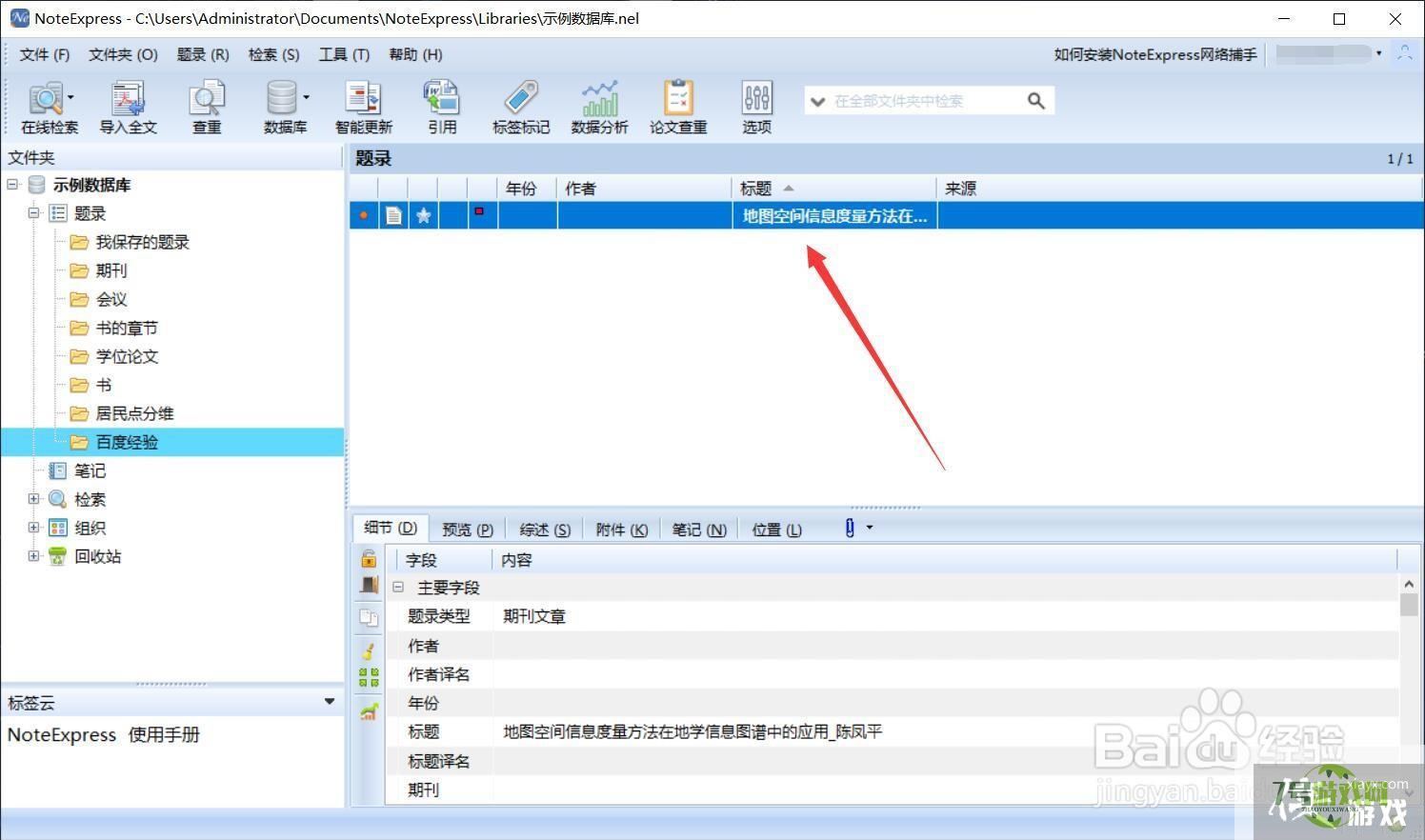This screenshot has width=1425, height=840.
Task: Click the orange dot unread marker in record row
Action: [x=363, y=216]
